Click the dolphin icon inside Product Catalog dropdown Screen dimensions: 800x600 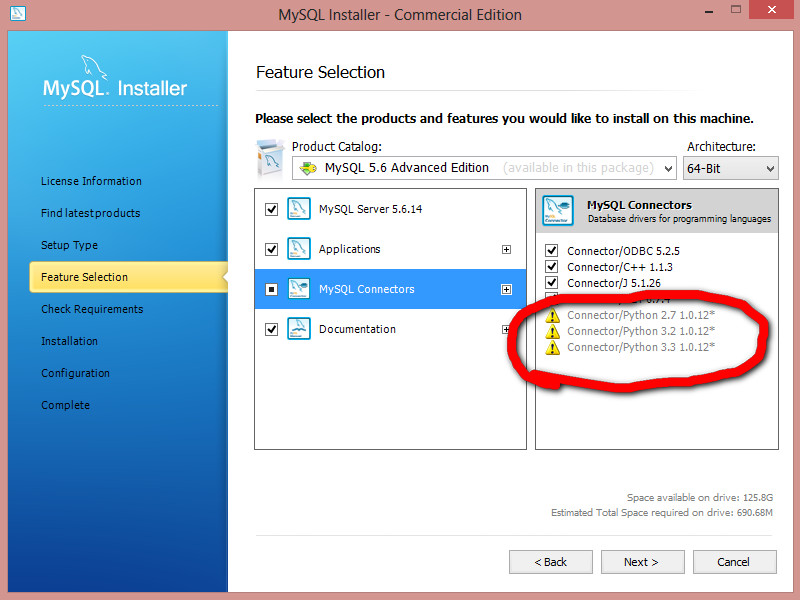click(x=308, y=168)
